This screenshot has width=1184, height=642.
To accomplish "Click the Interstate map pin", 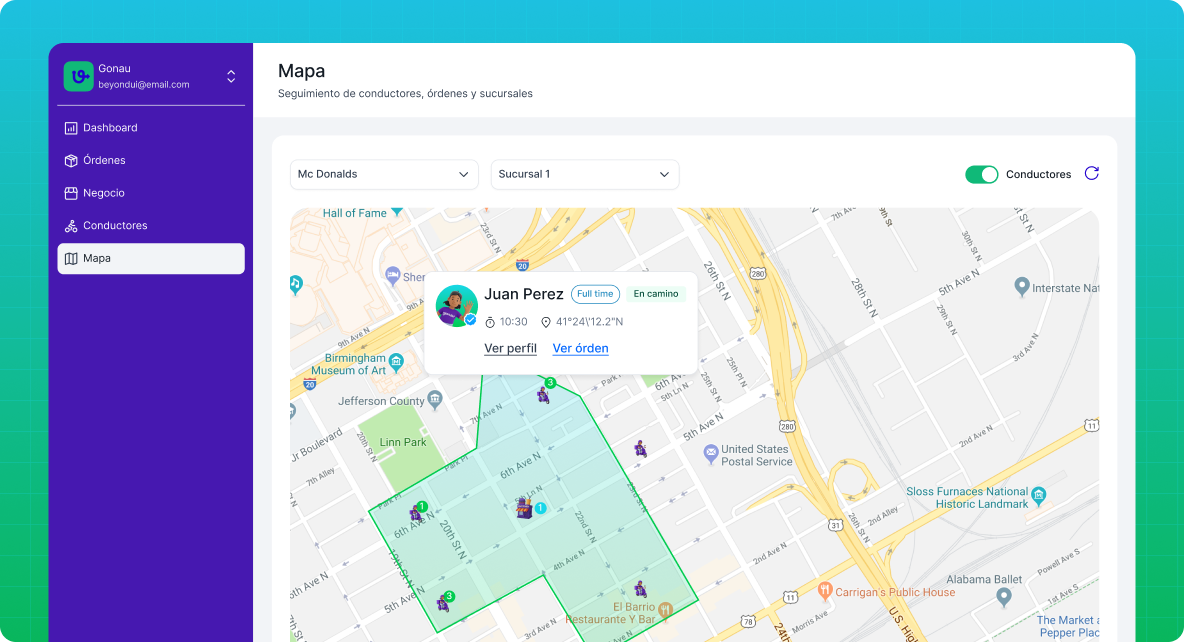I will [x=1022, y=286].
